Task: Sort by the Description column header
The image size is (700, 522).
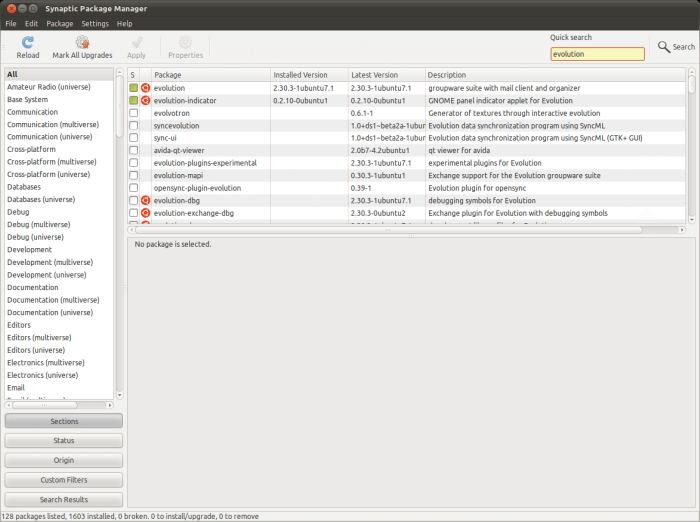Action: [555, 75]
